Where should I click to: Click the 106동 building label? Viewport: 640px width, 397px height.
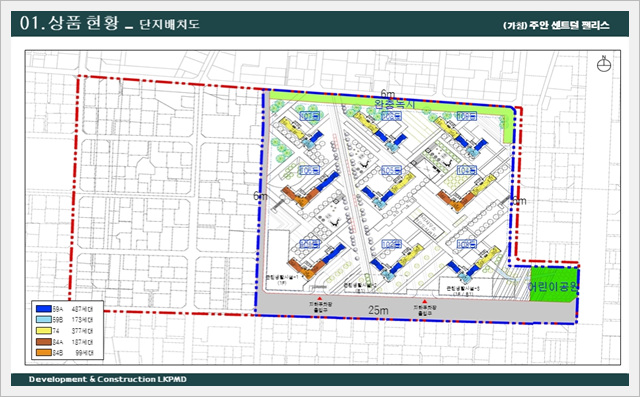click(310, 170)
